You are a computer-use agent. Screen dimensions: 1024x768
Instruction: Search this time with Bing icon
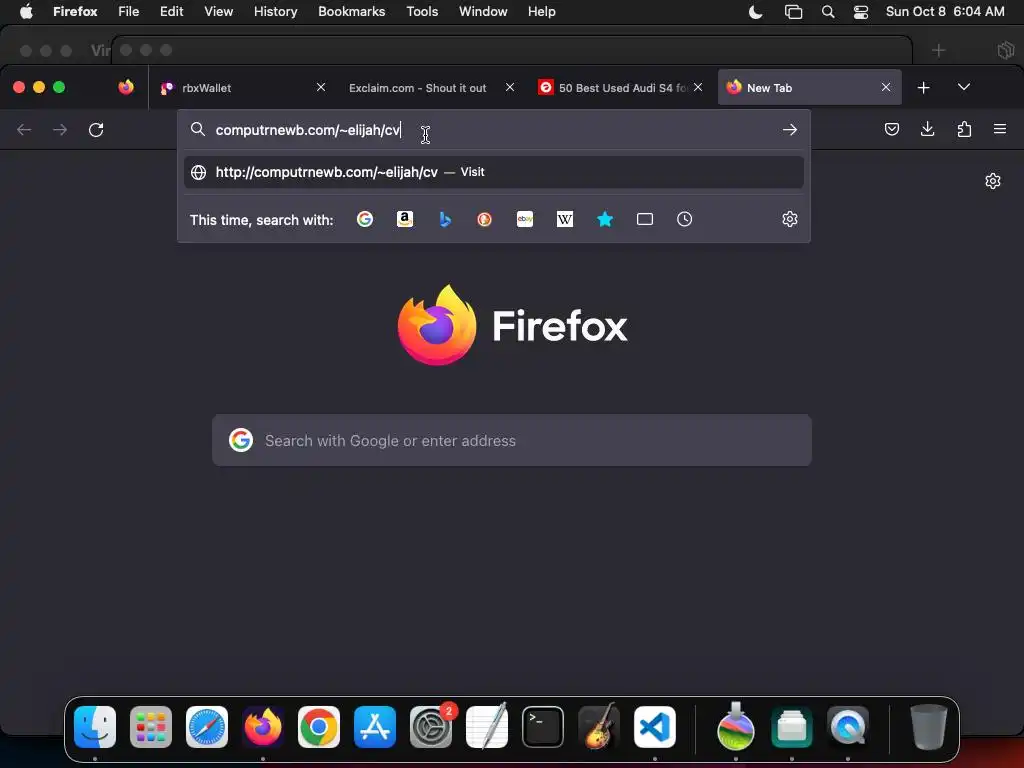[445, 219]
